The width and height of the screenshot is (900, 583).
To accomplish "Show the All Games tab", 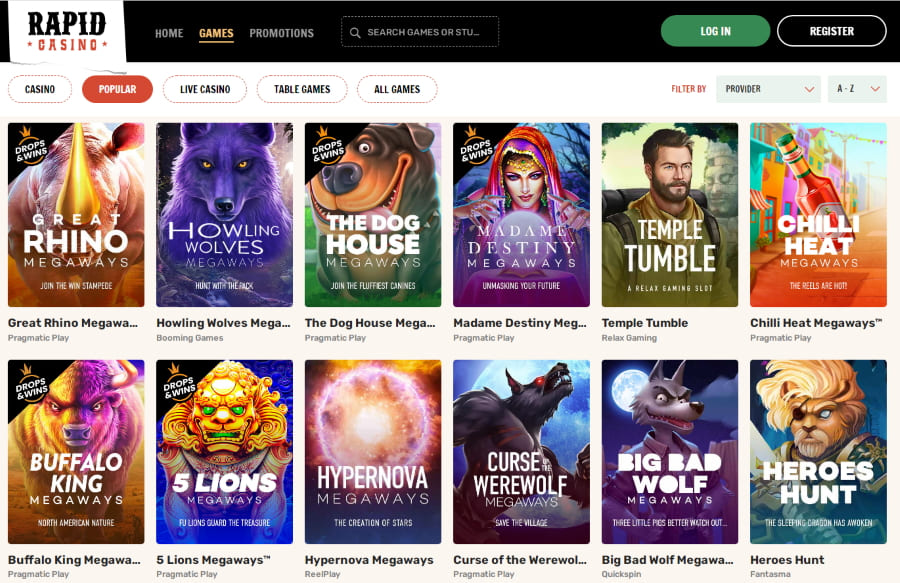I will pyautogui.click(x=397, y=89).
